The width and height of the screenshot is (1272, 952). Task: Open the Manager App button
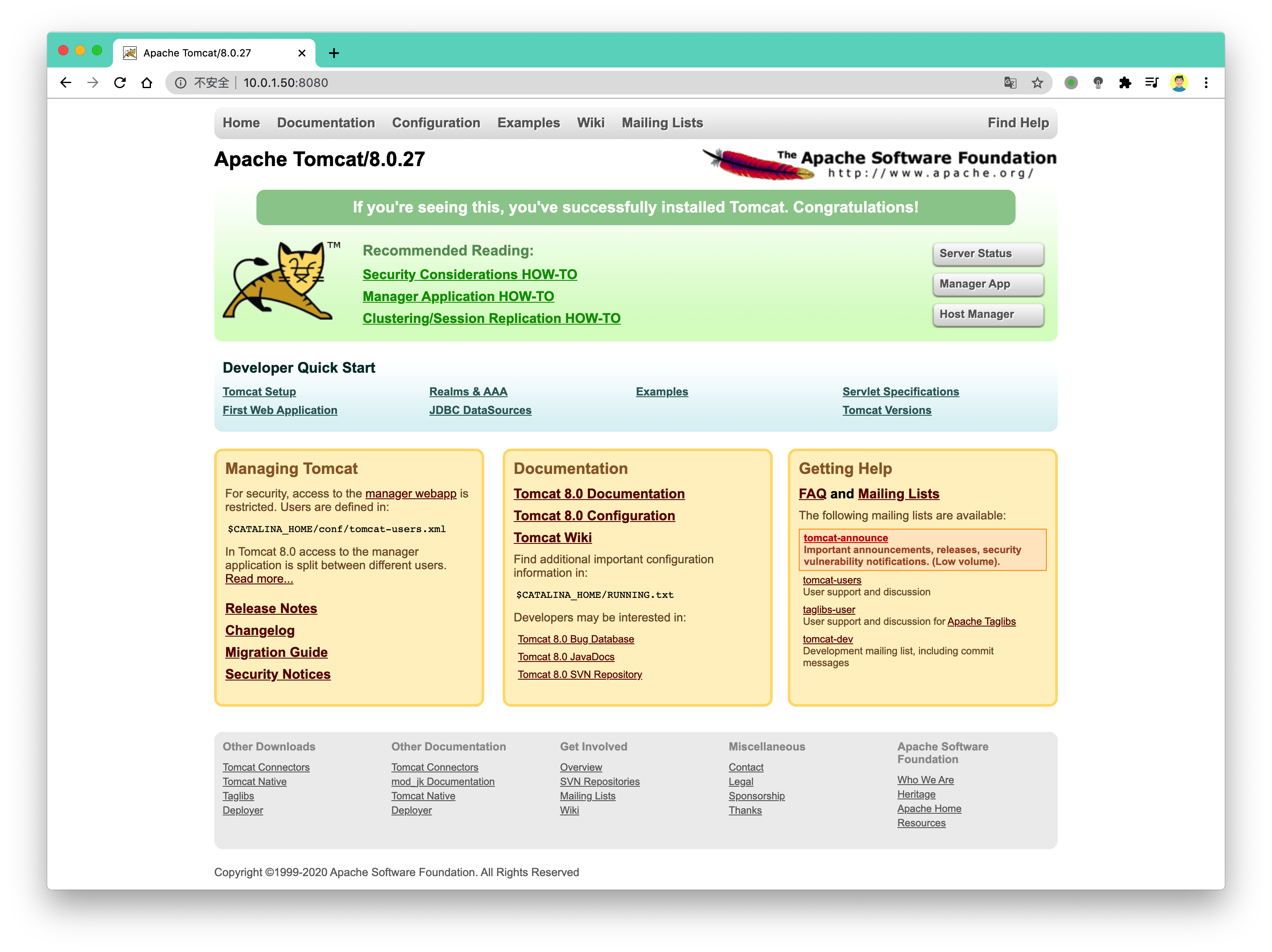tap(988, 284)
